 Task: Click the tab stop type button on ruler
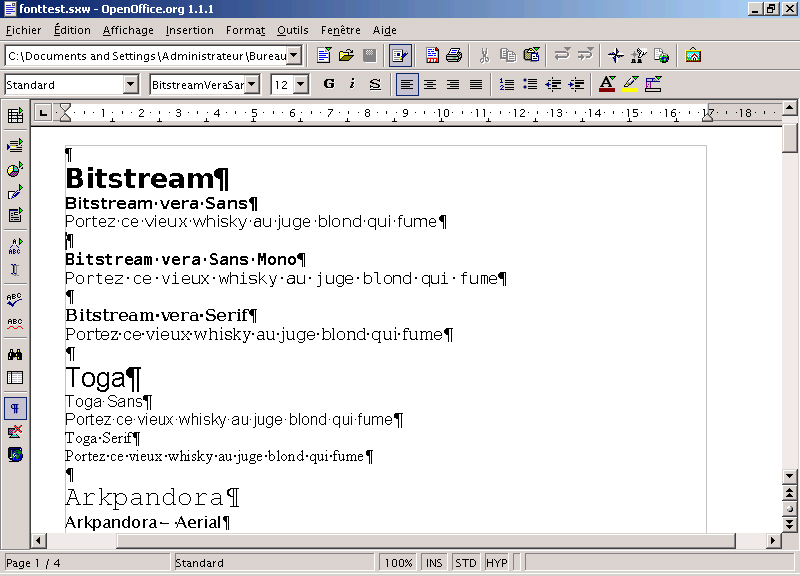(x=43, y=113)
